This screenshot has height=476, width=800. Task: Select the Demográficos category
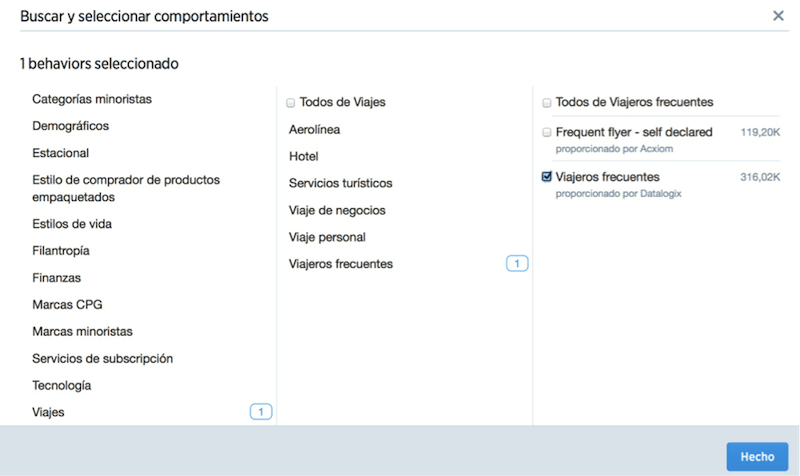tap(70, 126)
